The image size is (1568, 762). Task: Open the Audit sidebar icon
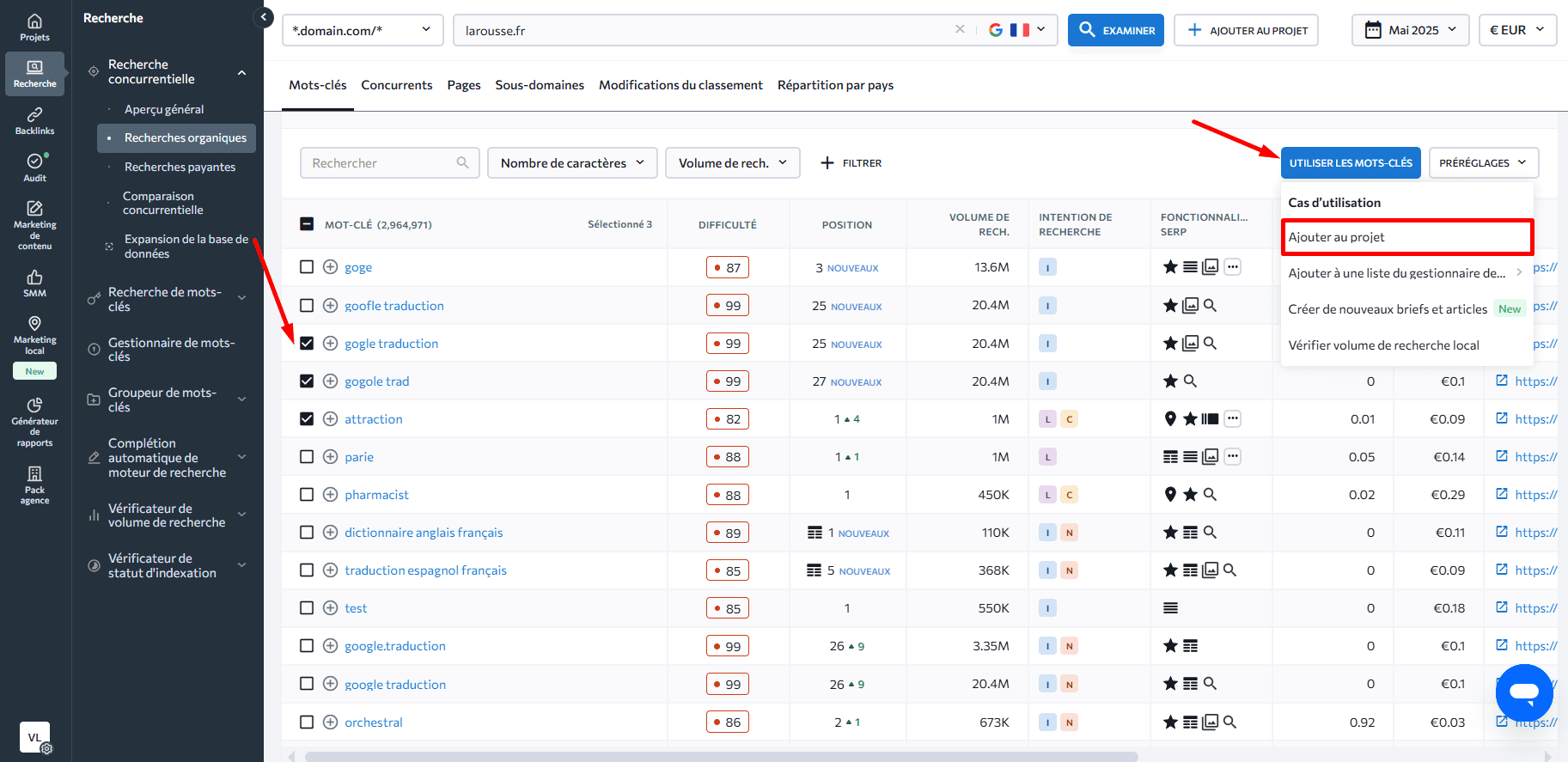pyautogui.click(x=34, y=168)
